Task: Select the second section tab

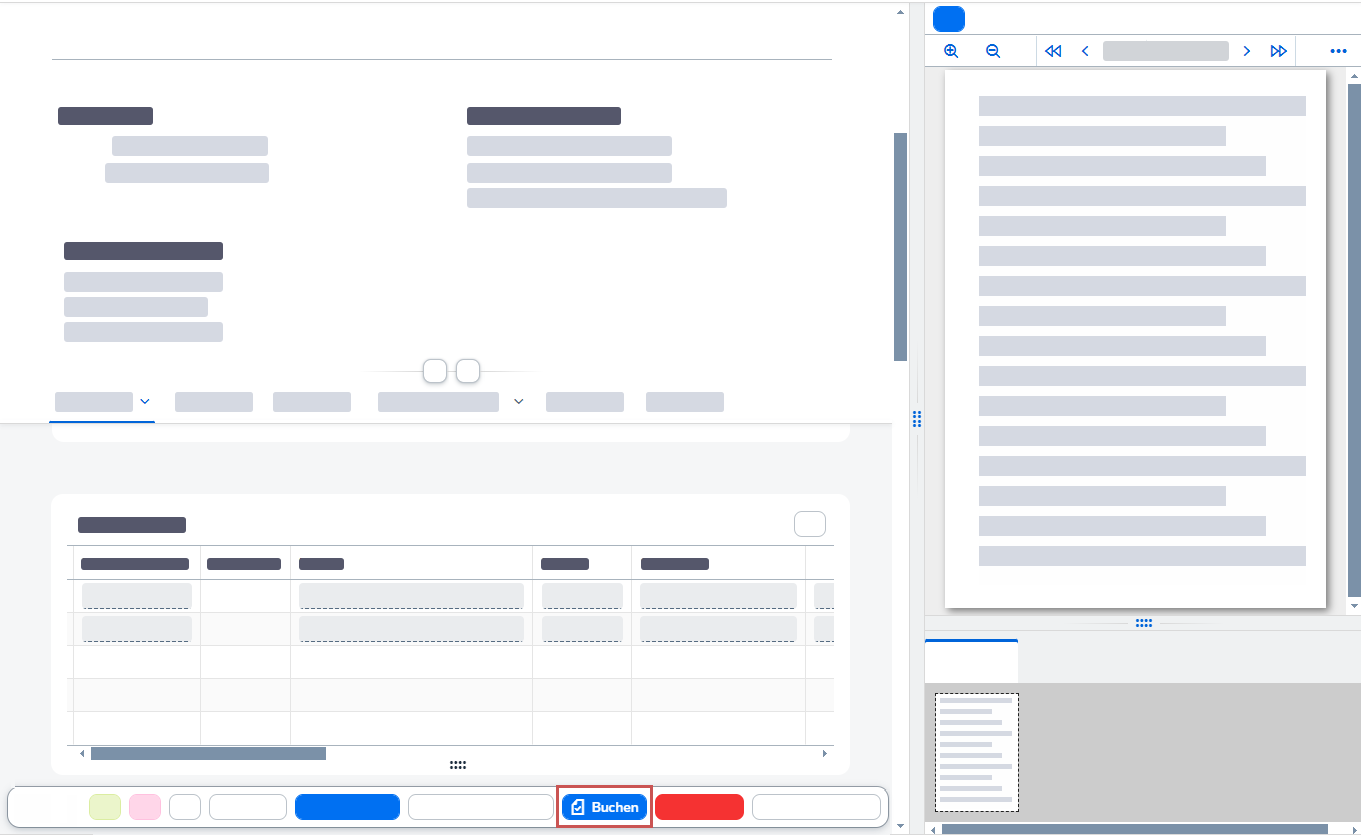Action: 214,402
